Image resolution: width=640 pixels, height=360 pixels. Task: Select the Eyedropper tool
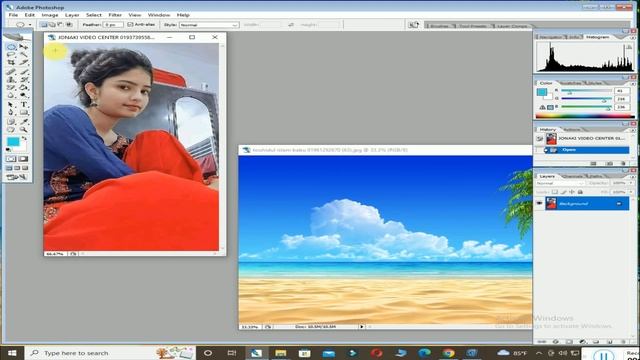23,122
